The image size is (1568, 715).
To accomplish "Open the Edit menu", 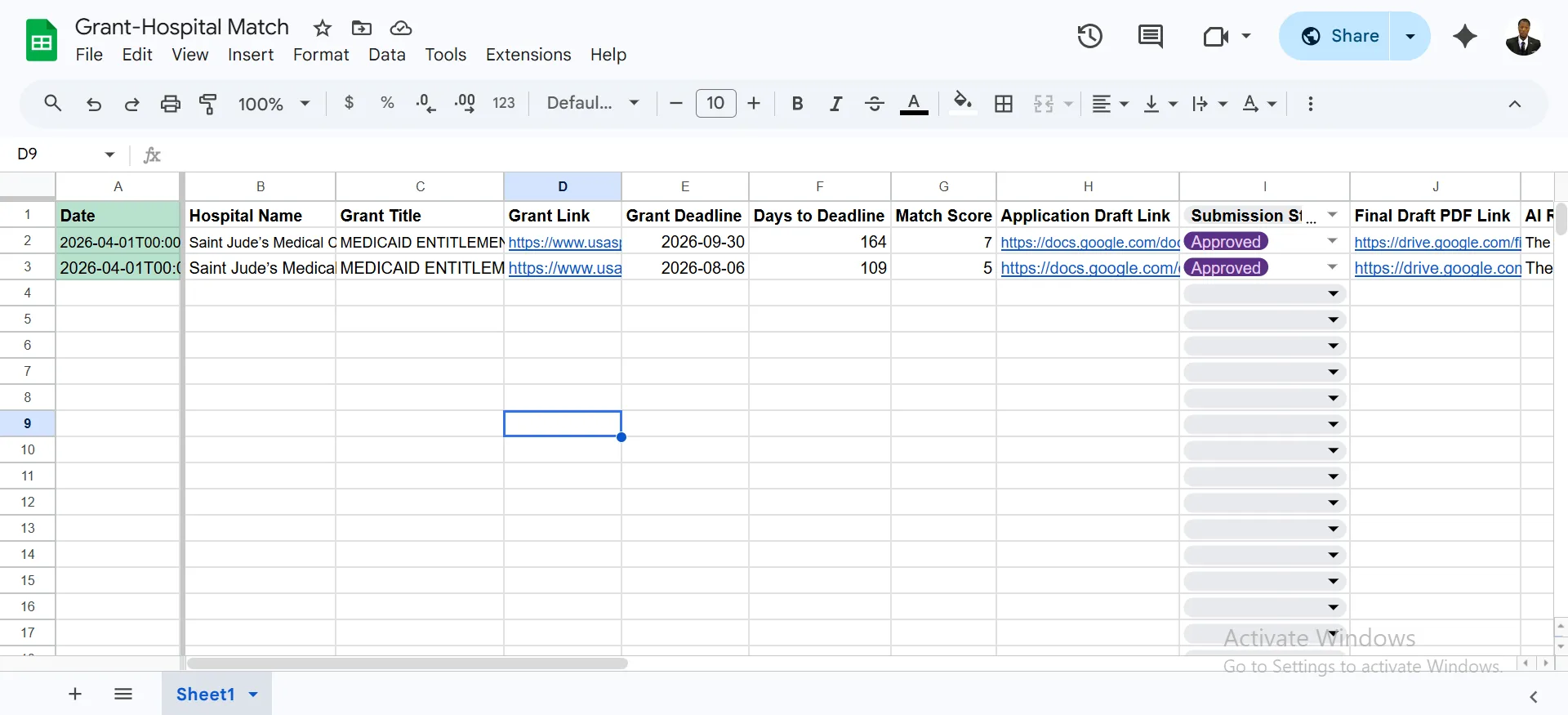I will tap(137, 55).
